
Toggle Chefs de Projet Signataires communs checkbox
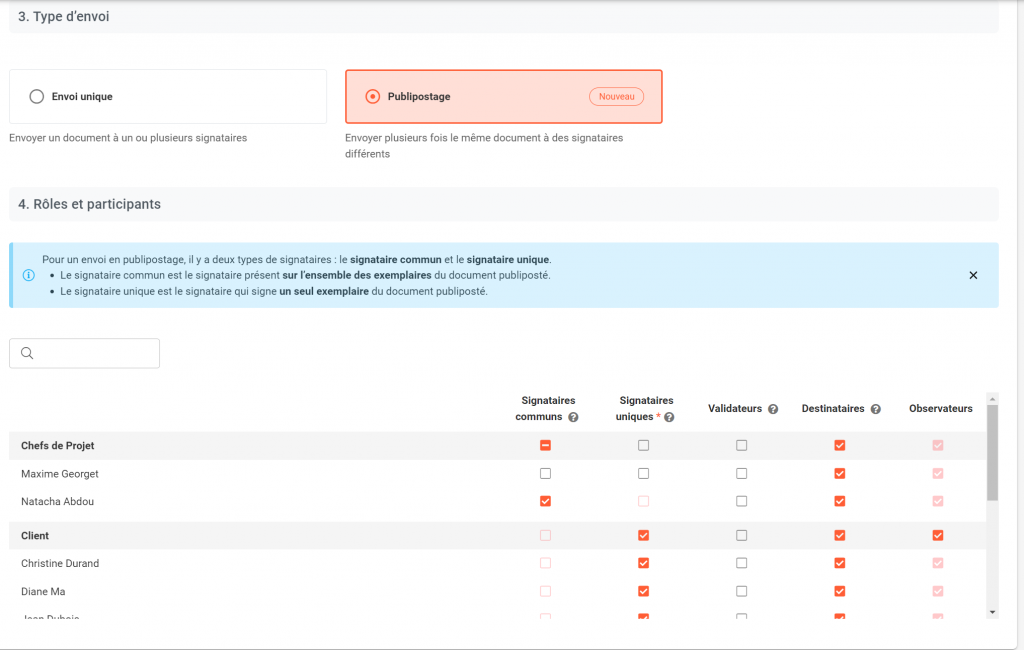pyautogui.click(x=545, y=446)
